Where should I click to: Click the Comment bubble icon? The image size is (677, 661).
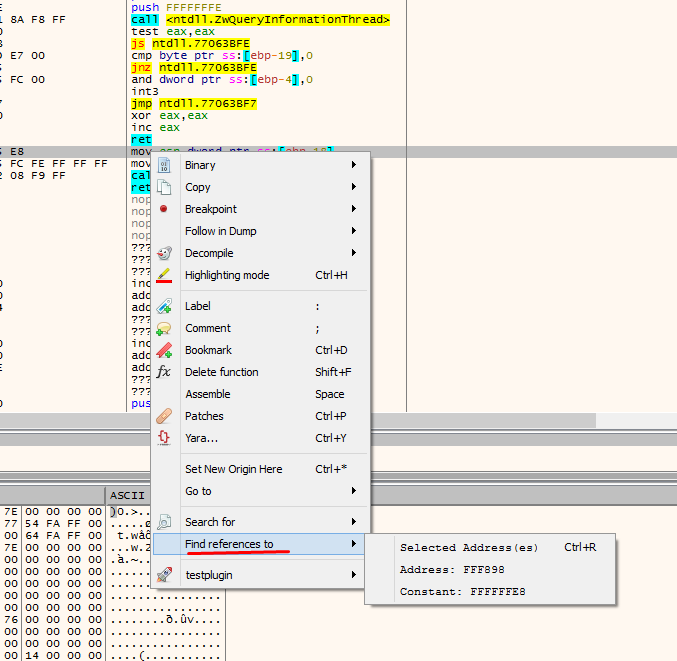click(165, 328)
